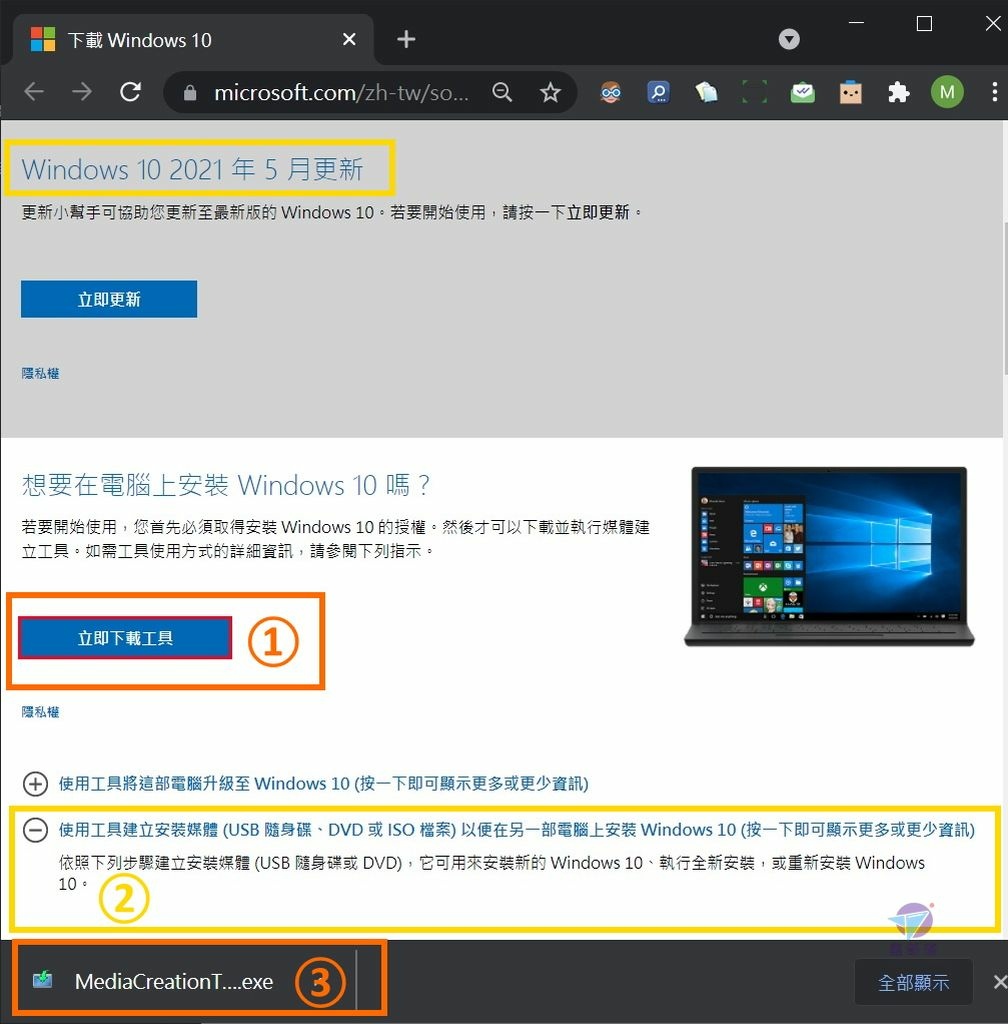Close the downloads bar

point(1000,982)
